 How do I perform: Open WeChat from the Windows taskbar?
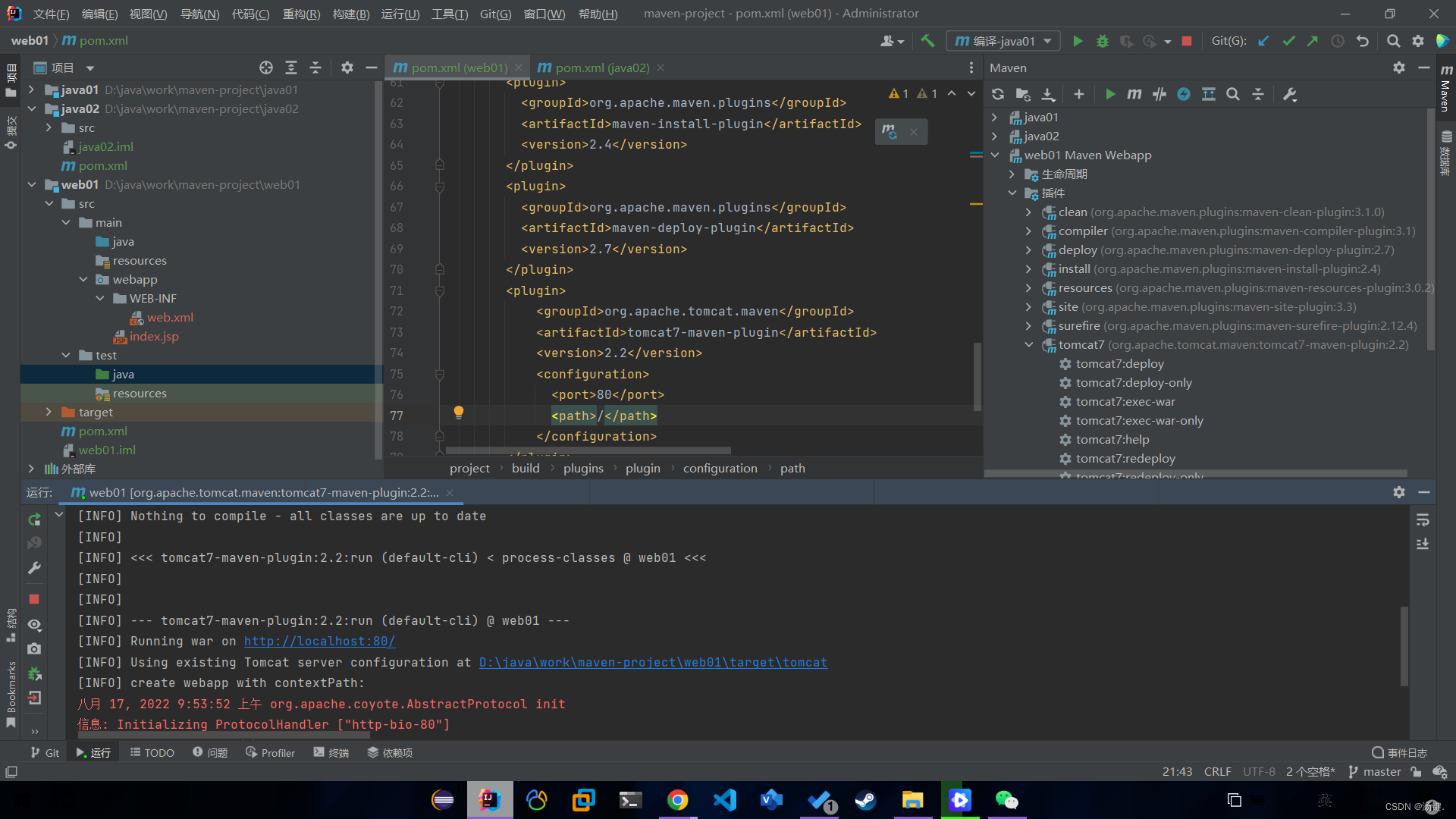[x=1006, y=800]
